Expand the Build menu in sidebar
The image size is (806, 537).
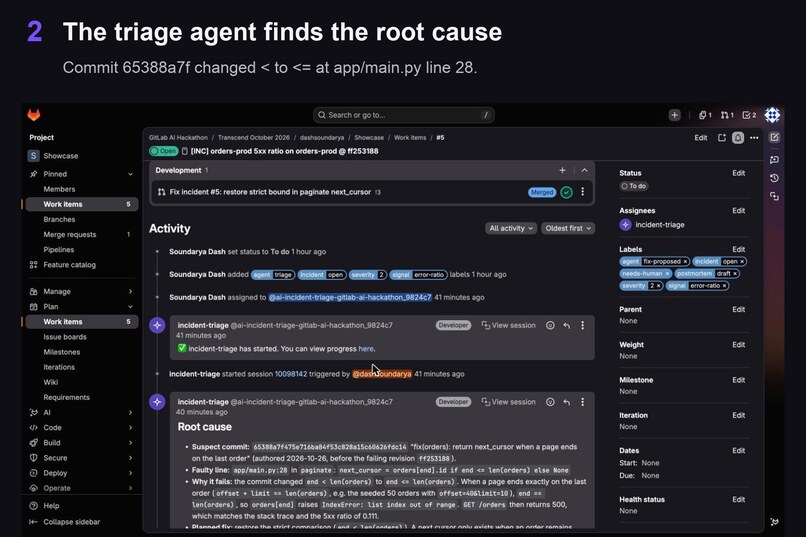pyautogui.click(x=130, y=442)
